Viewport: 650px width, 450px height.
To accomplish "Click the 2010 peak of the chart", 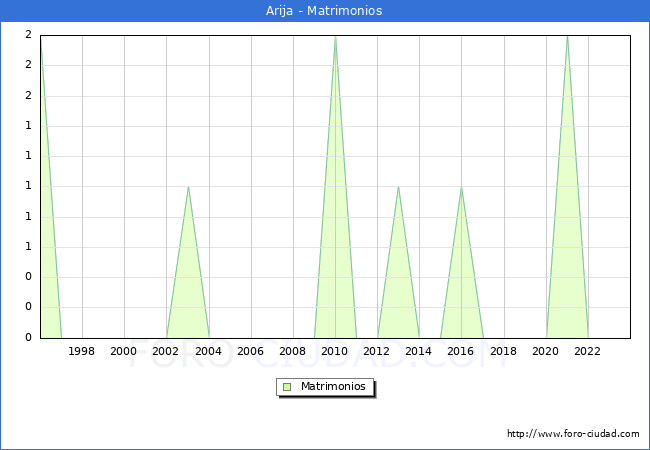I will (x=335, y=37).
